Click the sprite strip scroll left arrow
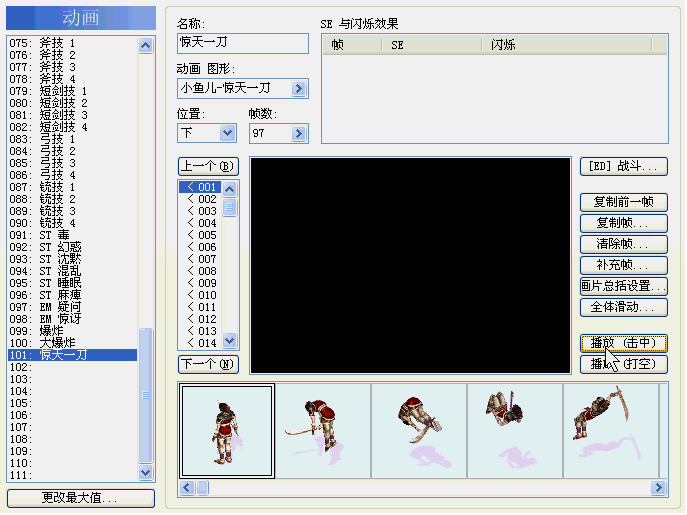Screen dimensions: 687x515 tap(187, 487)
